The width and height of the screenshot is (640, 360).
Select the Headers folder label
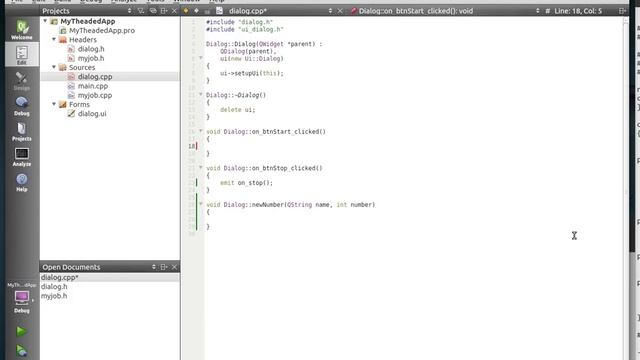coord(82,40)
